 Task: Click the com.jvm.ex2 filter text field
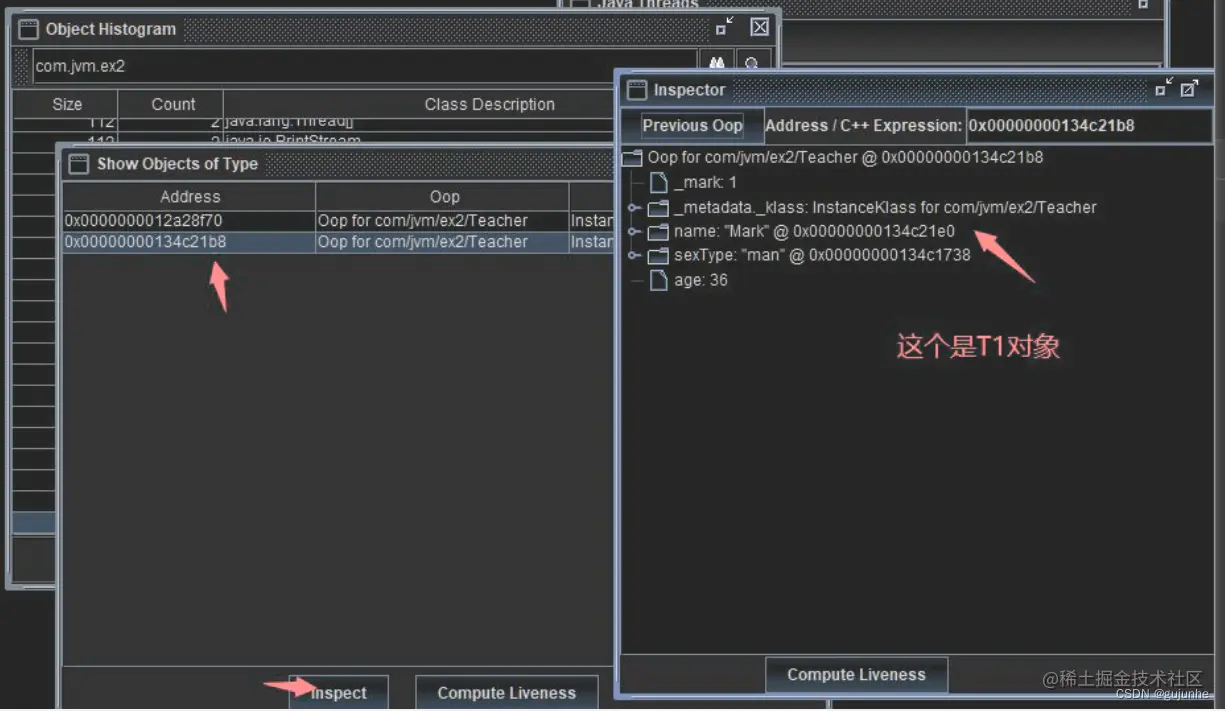(365, 66)
